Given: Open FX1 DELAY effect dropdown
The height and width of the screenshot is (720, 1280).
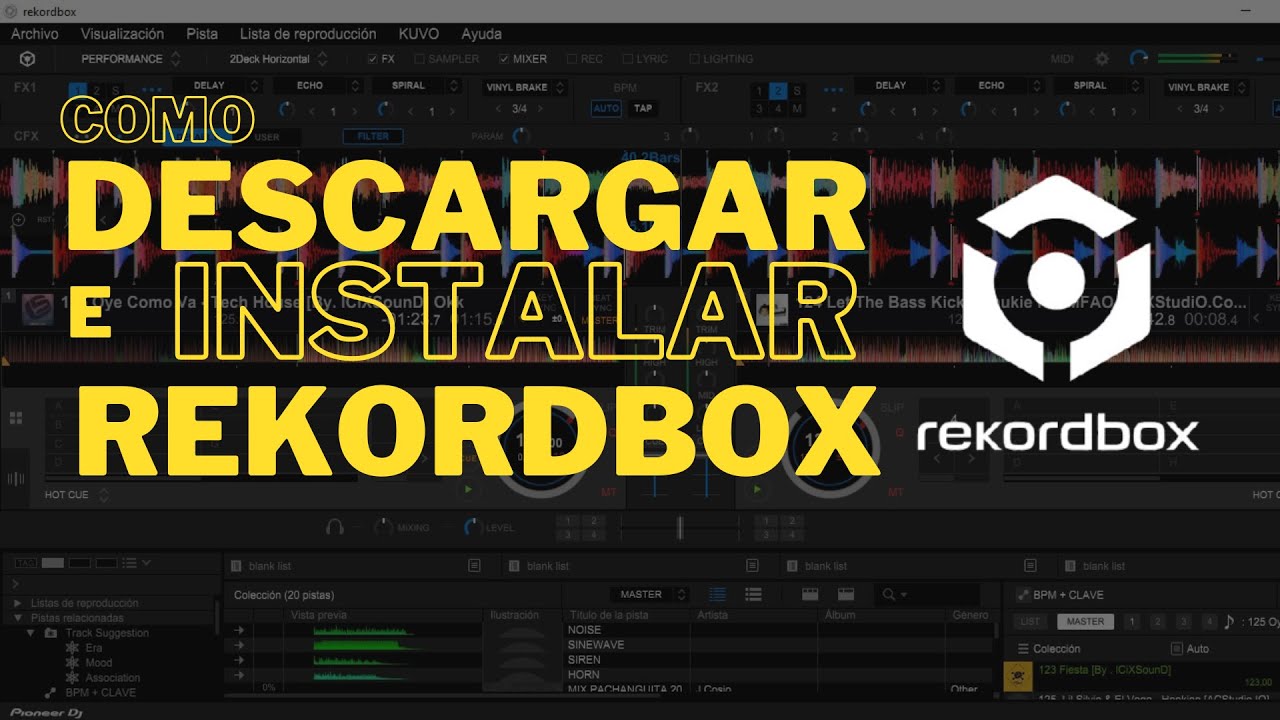Looking at the screenshot, I should click(217, 86).
